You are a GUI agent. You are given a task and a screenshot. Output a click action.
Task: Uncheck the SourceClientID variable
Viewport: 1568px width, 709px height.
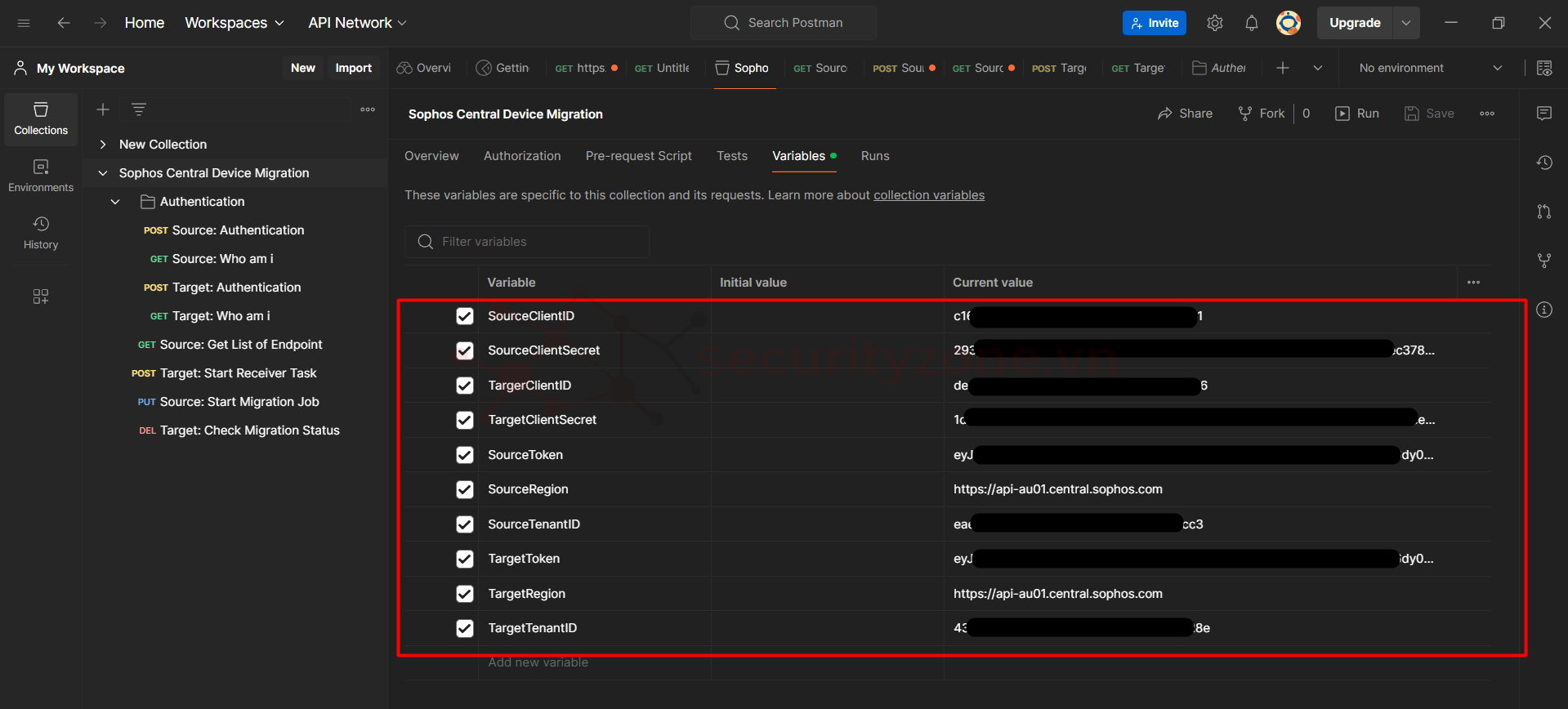click(x=465, y=316)
